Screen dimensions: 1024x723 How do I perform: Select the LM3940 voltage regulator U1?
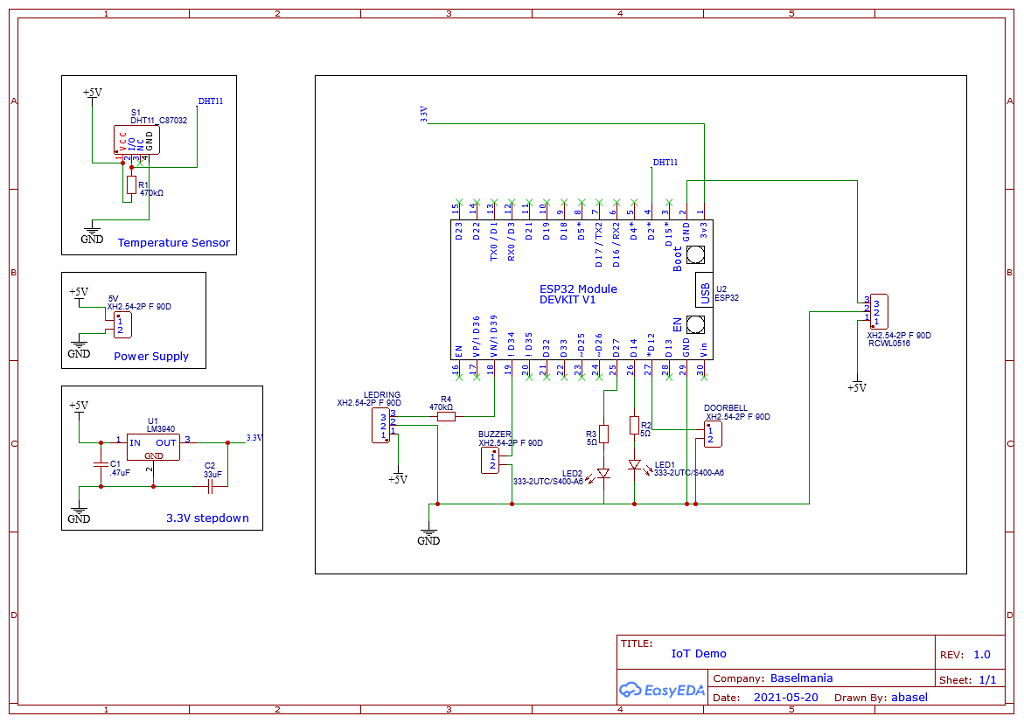click(x=152, y=446)
